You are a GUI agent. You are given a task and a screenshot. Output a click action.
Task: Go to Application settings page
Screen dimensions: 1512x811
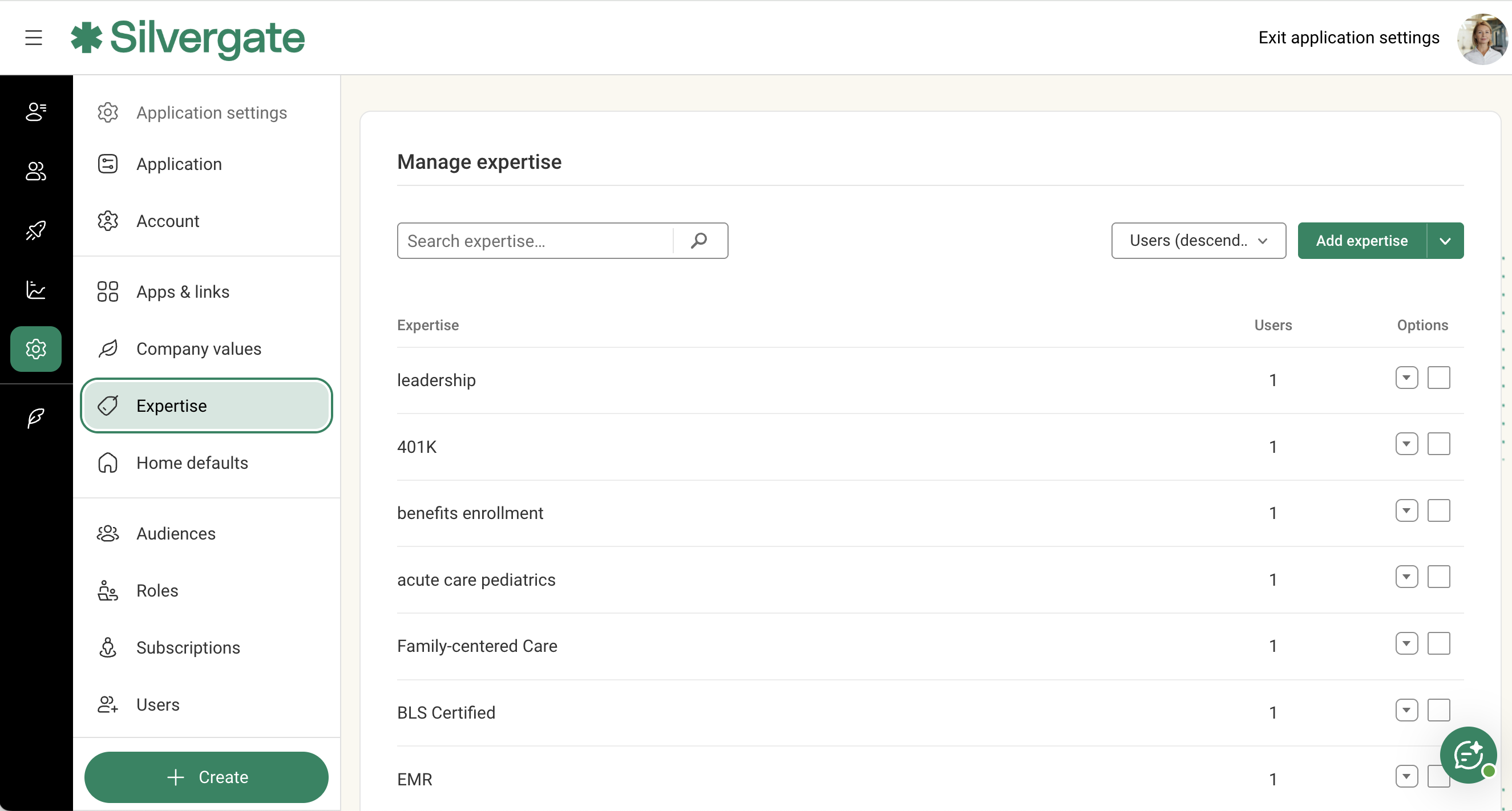tap(207, 164)
